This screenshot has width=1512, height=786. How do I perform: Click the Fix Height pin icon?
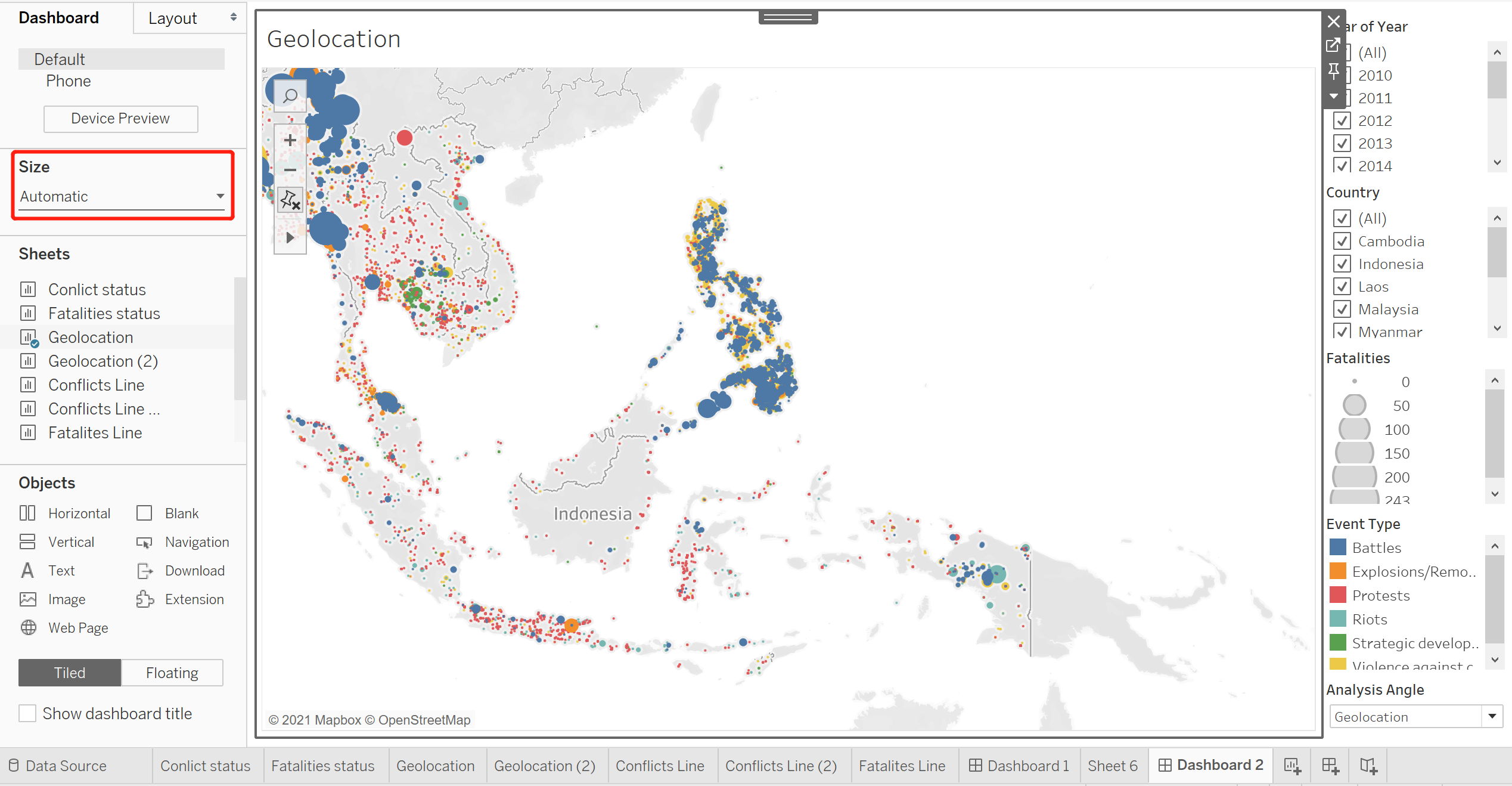pyautogui.click(x=1333, y=71)
